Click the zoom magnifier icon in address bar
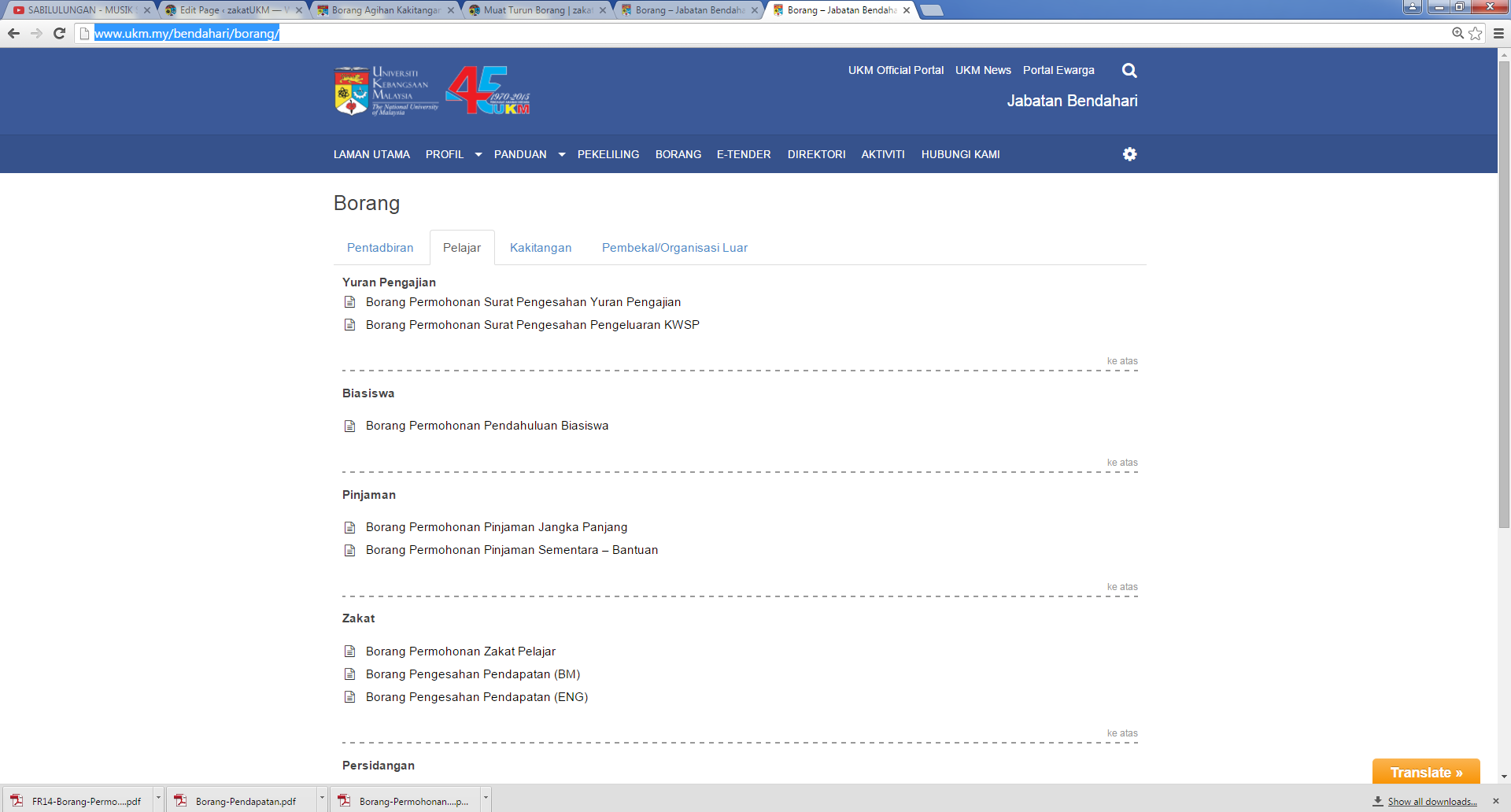This screenshot has height=812, width=1511. pyautogui.click(x=1457, y=33)
